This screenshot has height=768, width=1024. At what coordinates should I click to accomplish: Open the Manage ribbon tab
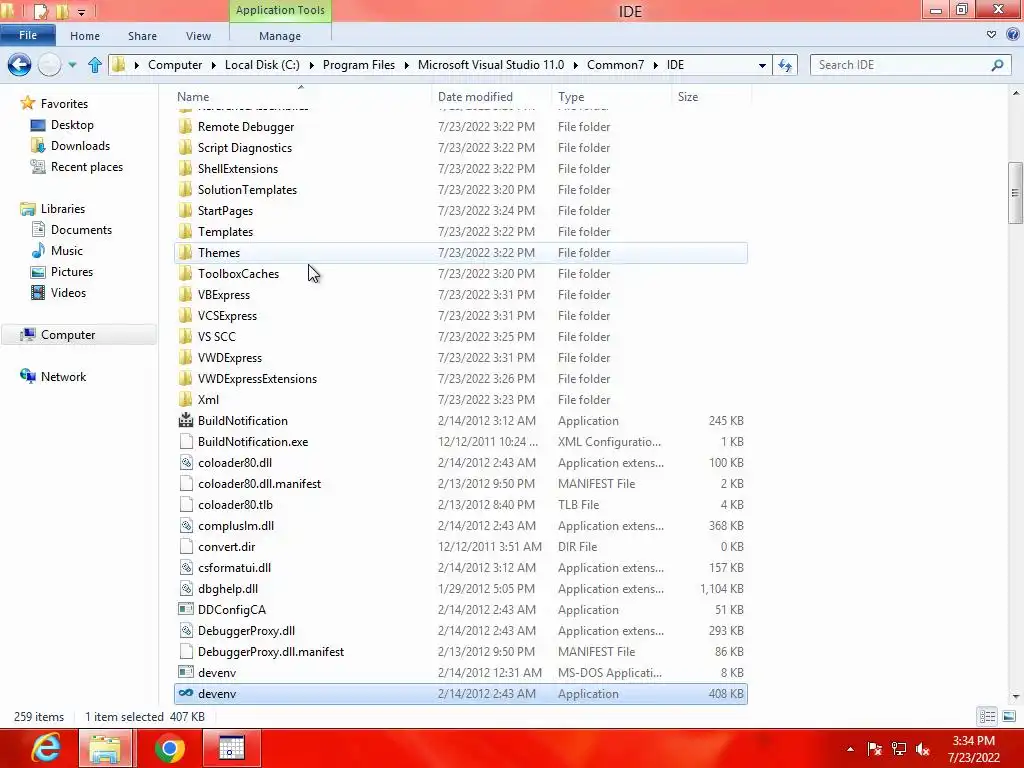tap(280, 36)
